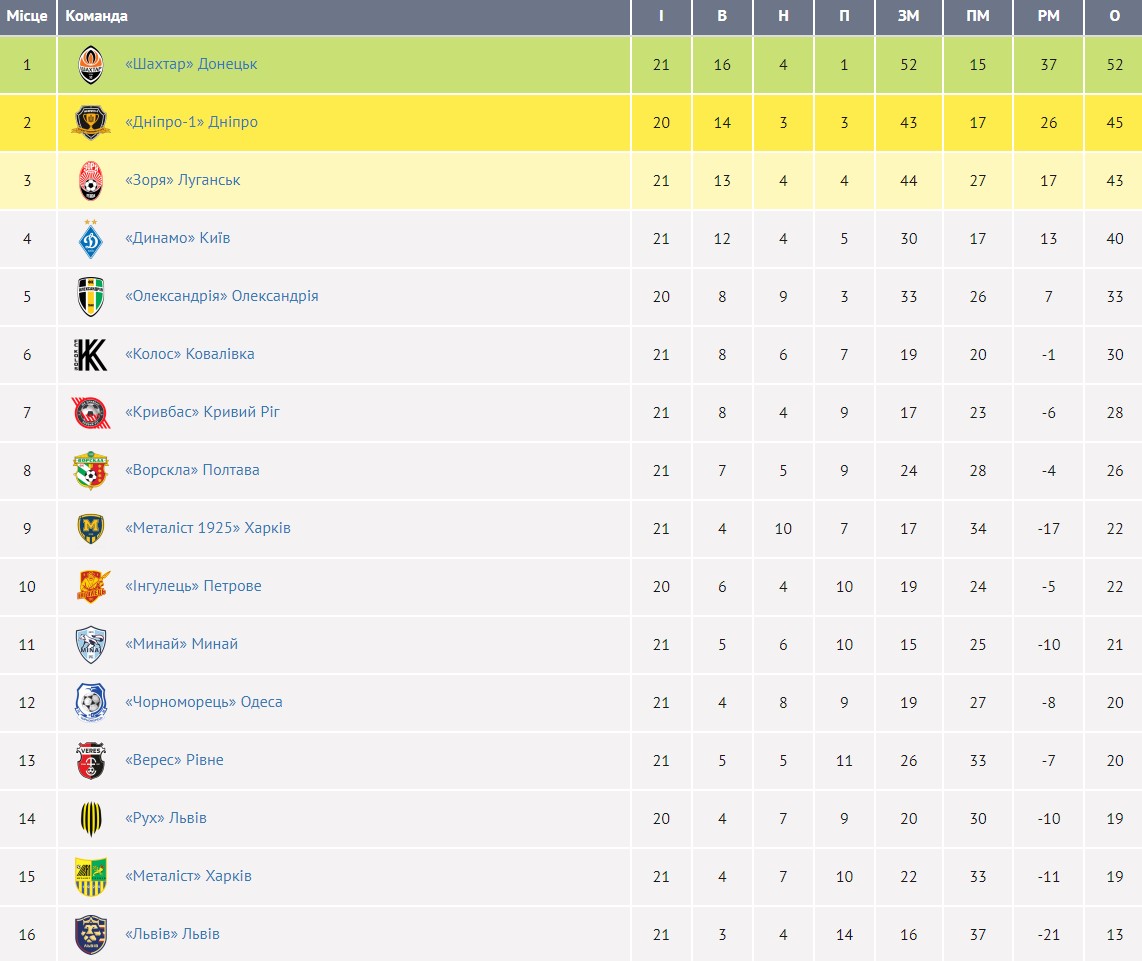Click the Chornomorets Odesa club emblem
The image size is (1142, 961).
(91, 703)
